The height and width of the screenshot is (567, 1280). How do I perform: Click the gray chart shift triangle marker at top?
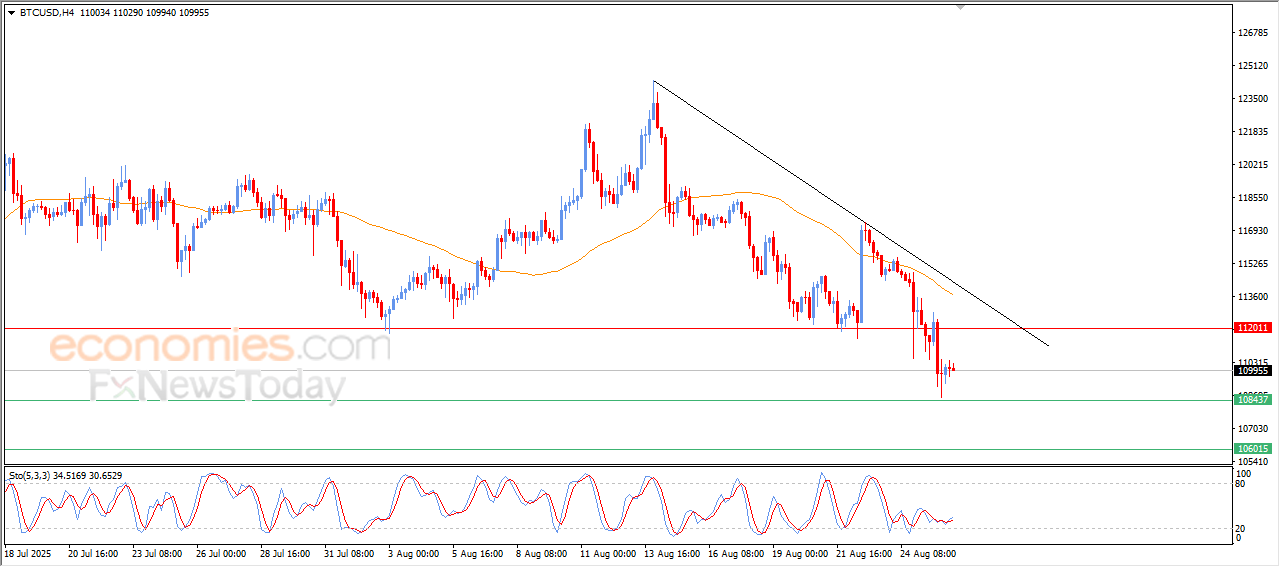(961, 7)
